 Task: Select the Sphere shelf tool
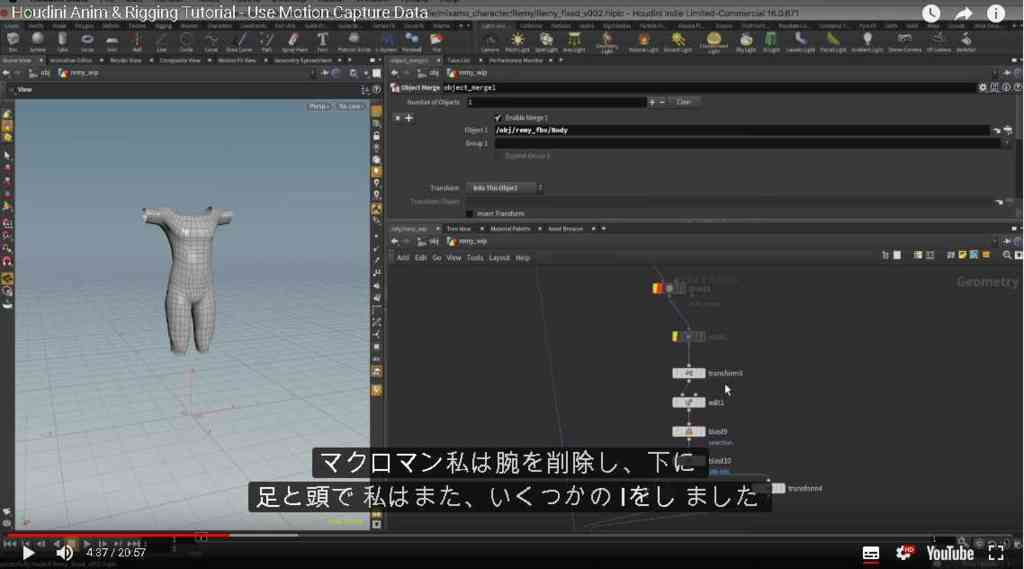pos(38,42)
